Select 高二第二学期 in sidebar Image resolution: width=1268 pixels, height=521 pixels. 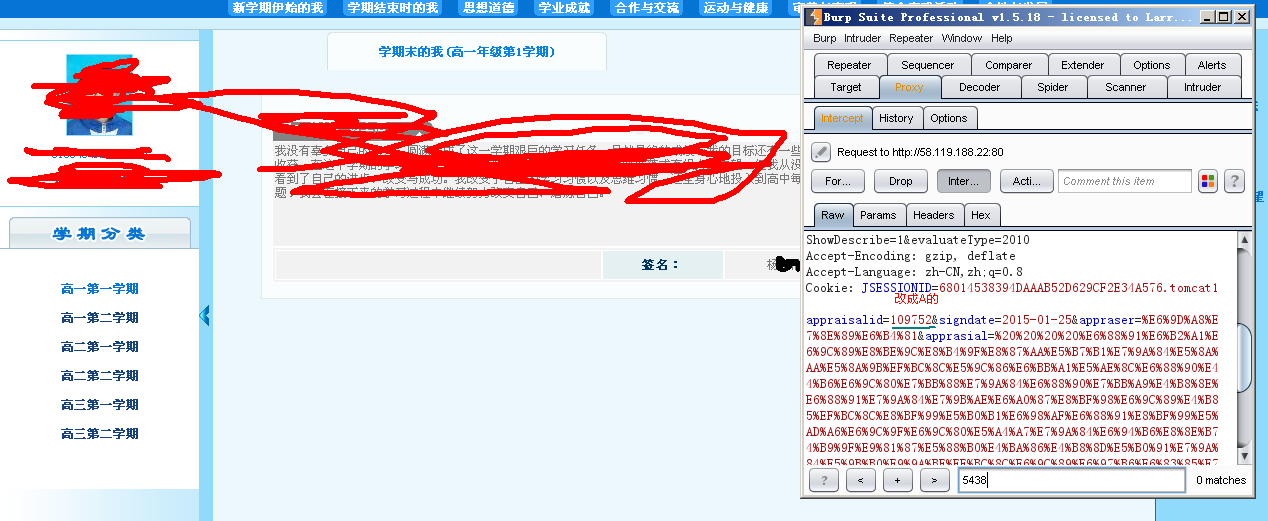pyautogui.click(x=99, y=376)
